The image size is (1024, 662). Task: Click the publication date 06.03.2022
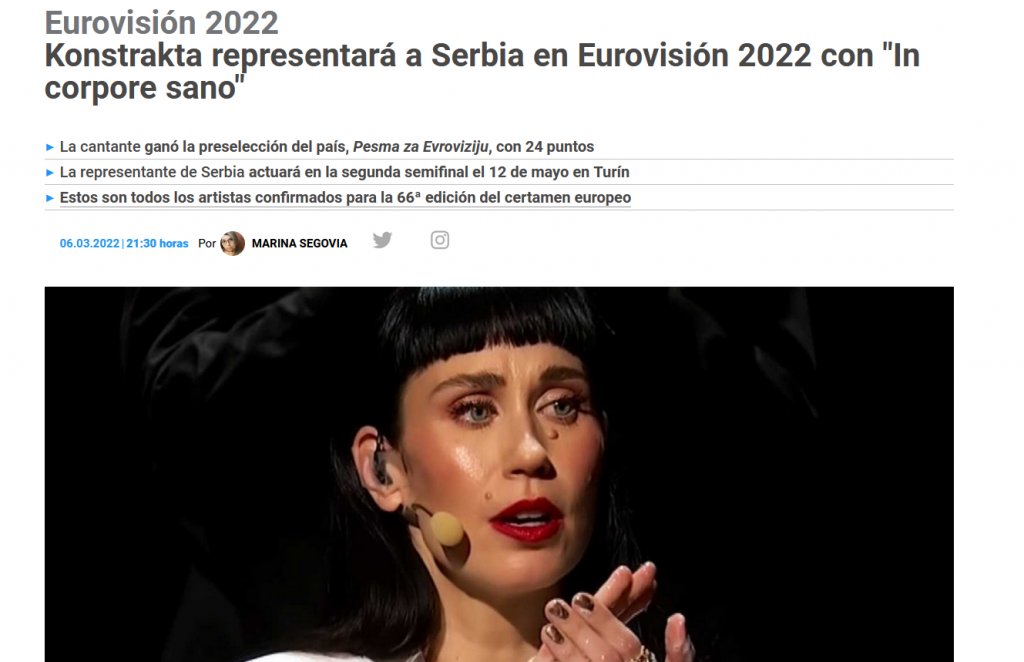89,244
